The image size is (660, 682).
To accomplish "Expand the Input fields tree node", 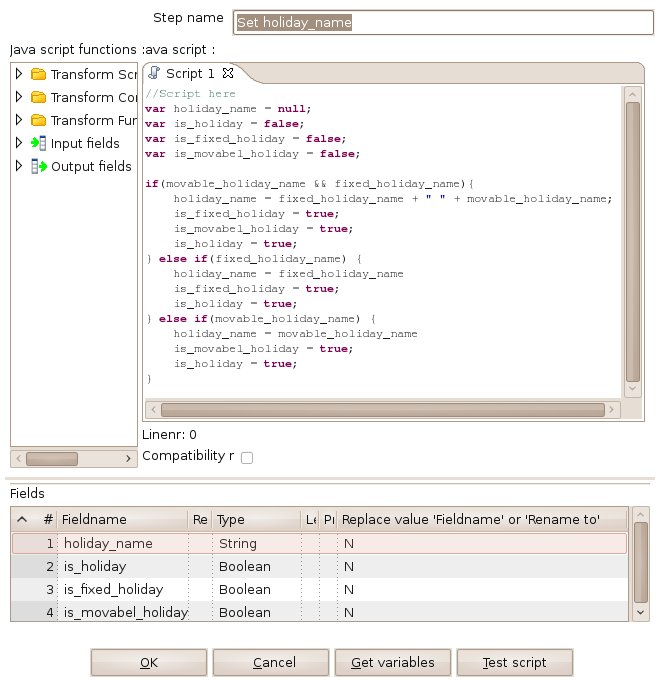I will coord(19,143).
